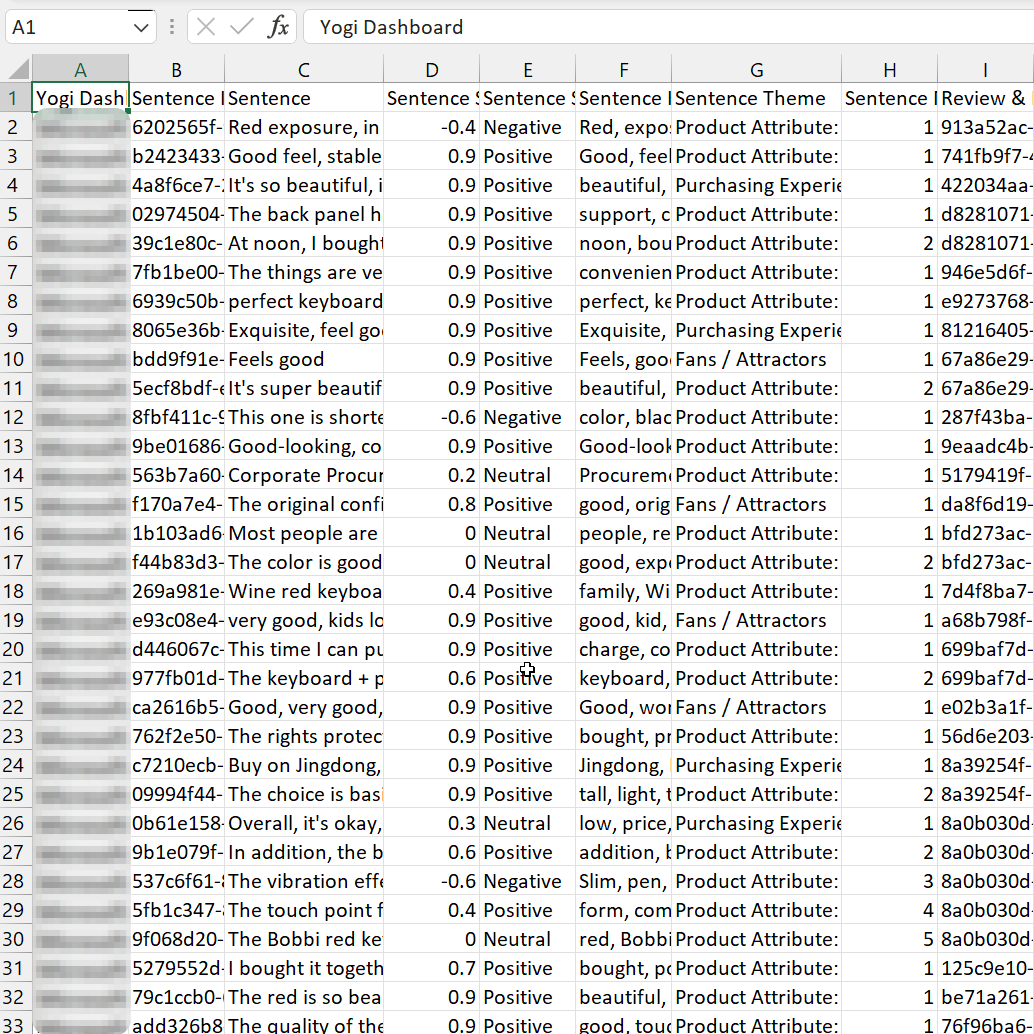This screenshot has height=1034, width=1034.
Task: Click review ID 913a52ac
Action: point(985,127)
